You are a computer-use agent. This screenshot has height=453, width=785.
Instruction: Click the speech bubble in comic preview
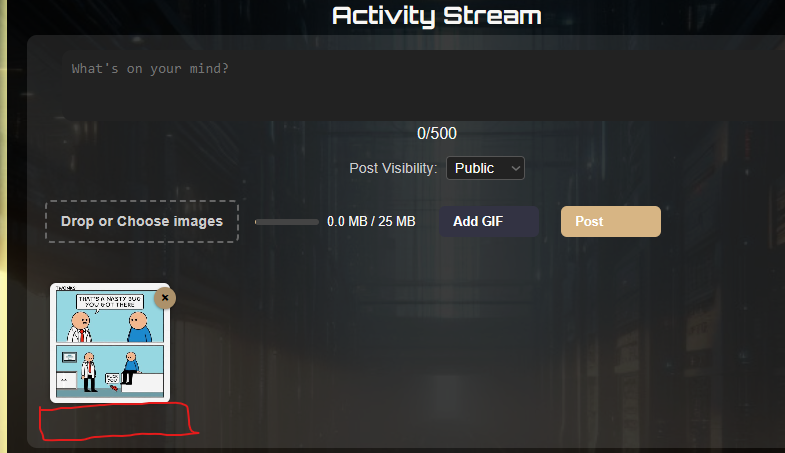point(110,302)
